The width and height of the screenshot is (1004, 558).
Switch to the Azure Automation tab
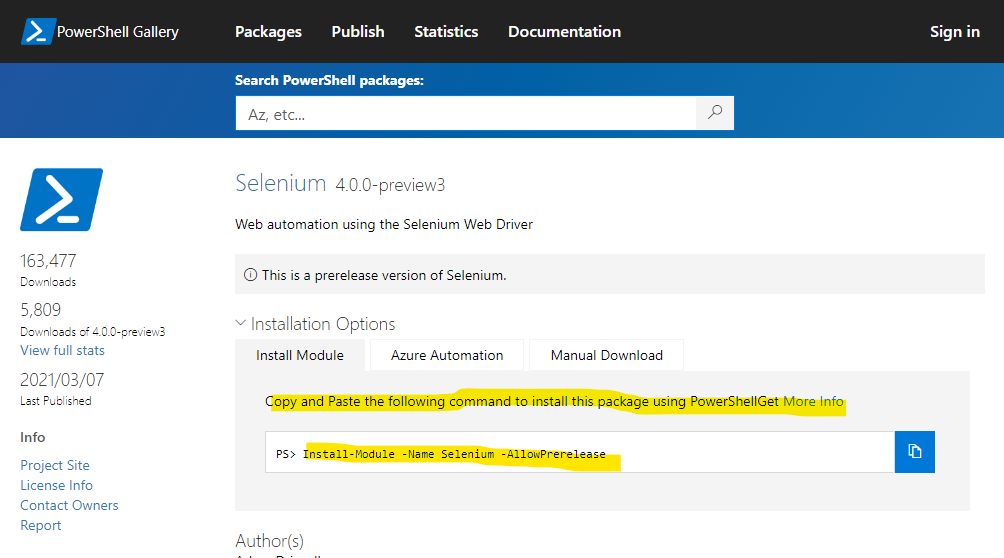click(x=447, y=355)
